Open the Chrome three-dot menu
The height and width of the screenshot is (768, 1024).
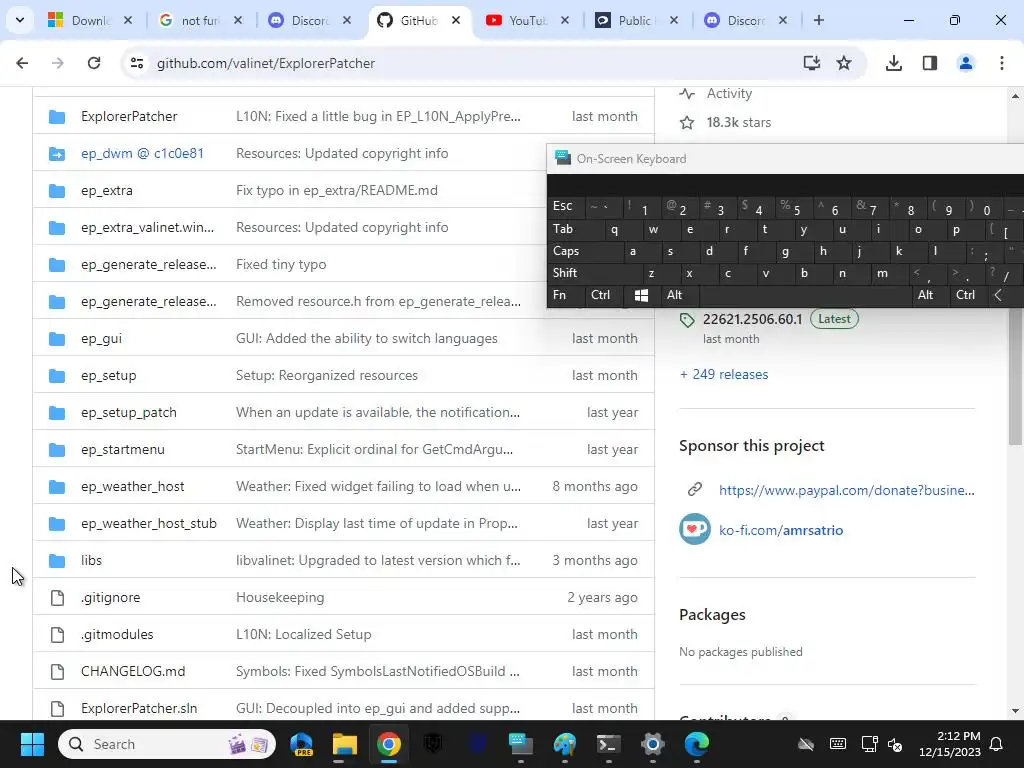point(1002,63)
